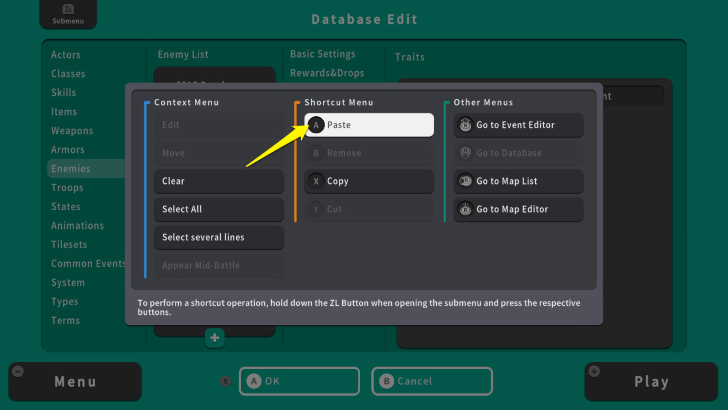Start the game with Play button
This screenshot has height=410, width=728.
click(651, 382)
